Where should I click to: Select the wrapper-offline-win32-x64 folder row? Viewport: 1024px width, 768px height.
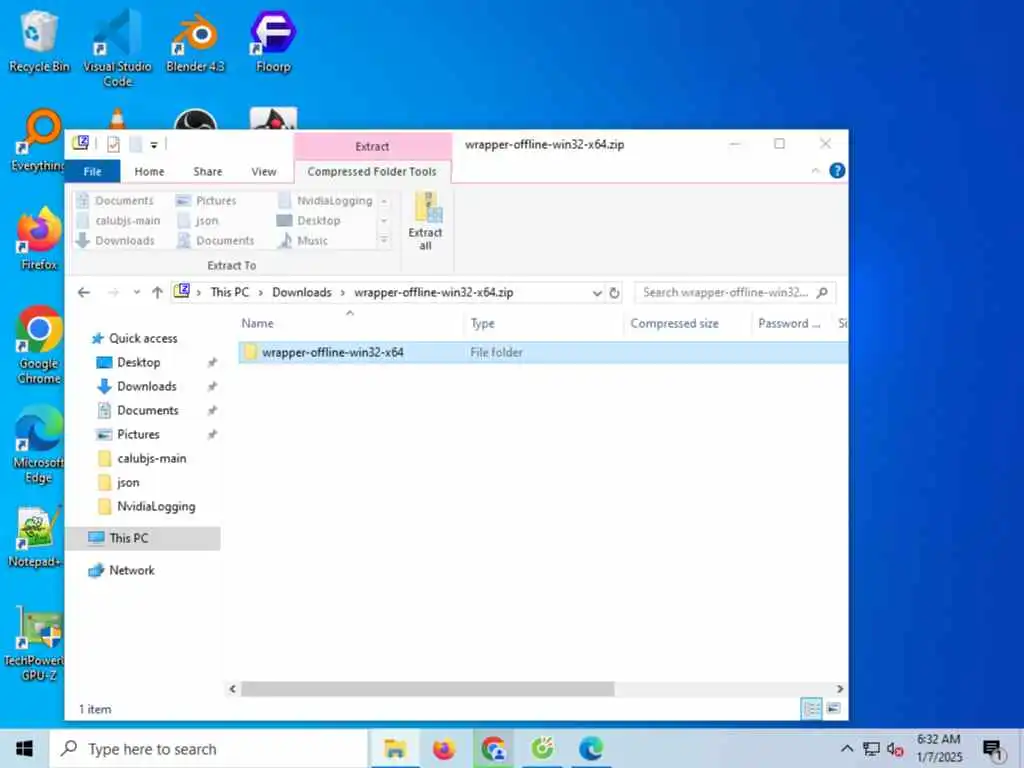[x=542, y=353]
